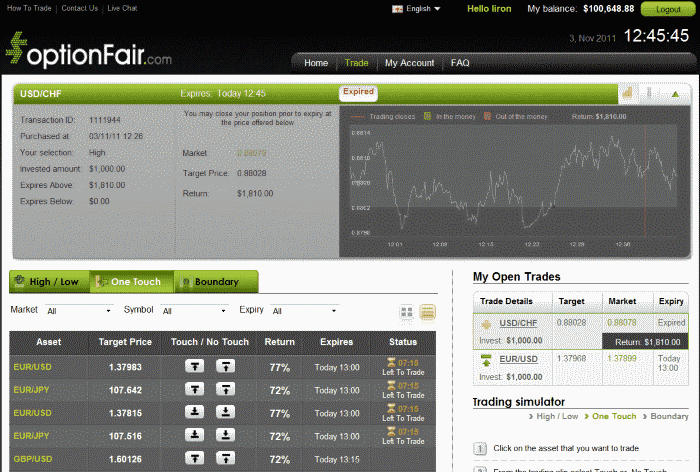The height and width of the screenshot is (472, 700).
Task: Open the Home menu
Action: click(x=316, y=63)
